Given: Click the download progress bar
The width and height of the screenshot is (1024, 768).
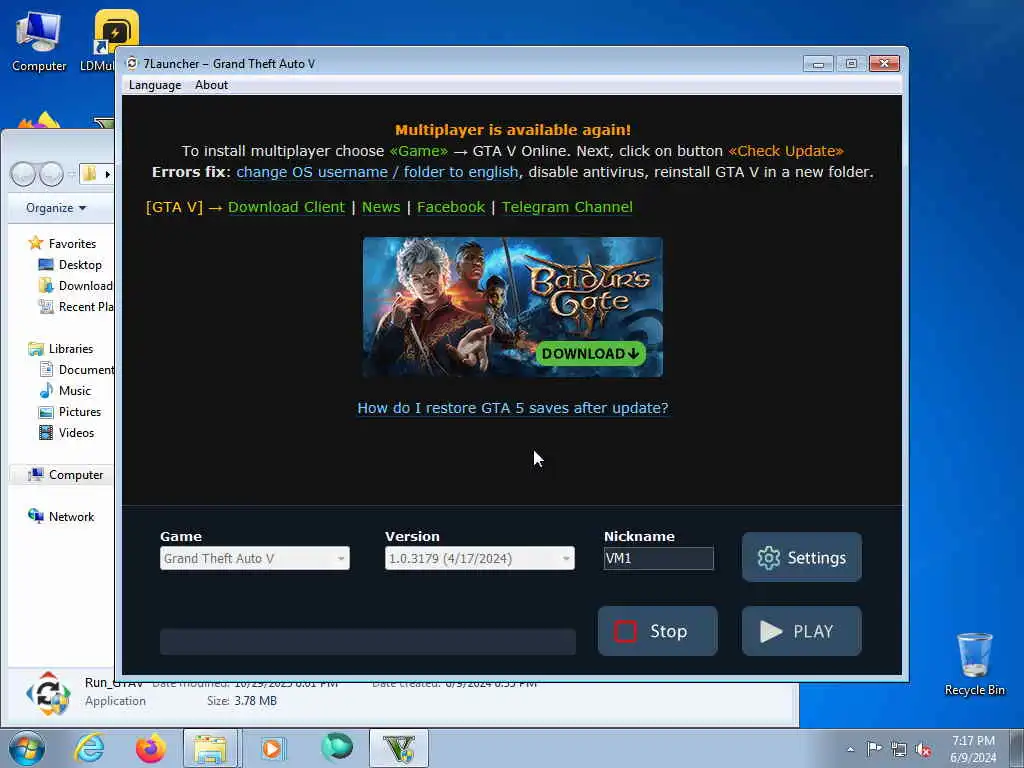Looking at the screenshot, I should [368, 641].
